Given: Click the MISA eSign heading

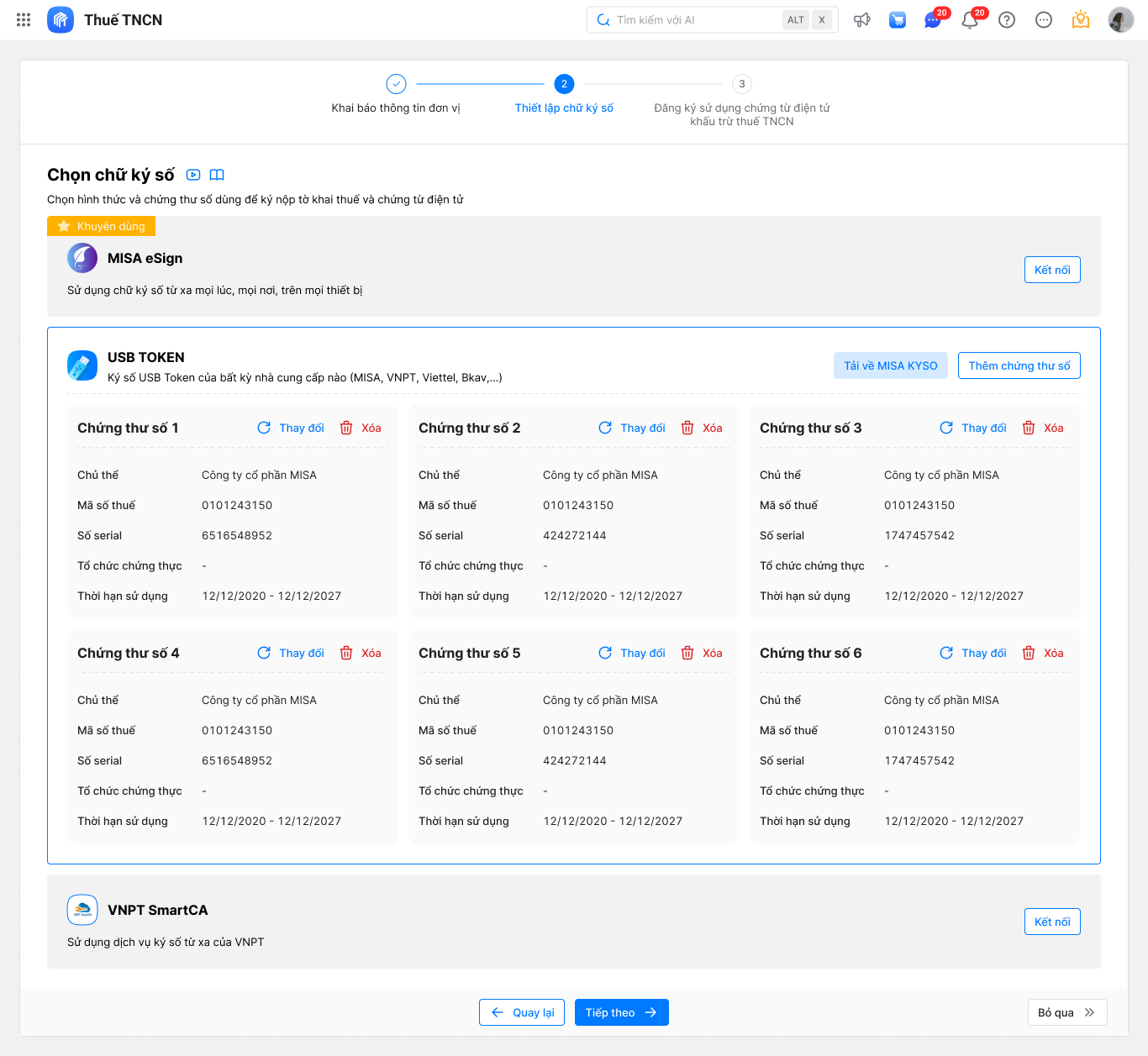Looking at the screenshot, I should 145,258.
